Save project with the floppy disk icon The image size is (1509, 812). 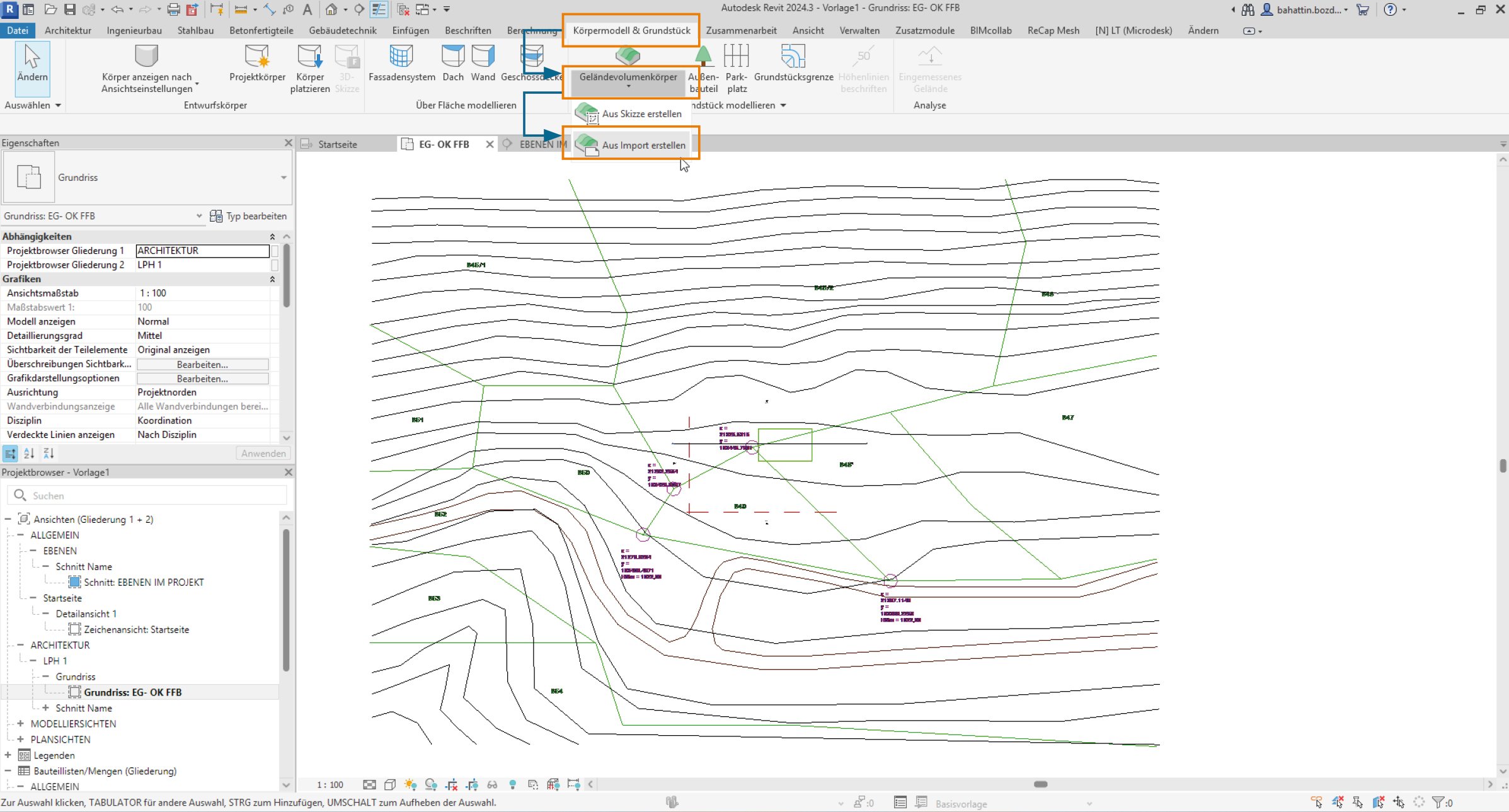(x=70, y=9)
